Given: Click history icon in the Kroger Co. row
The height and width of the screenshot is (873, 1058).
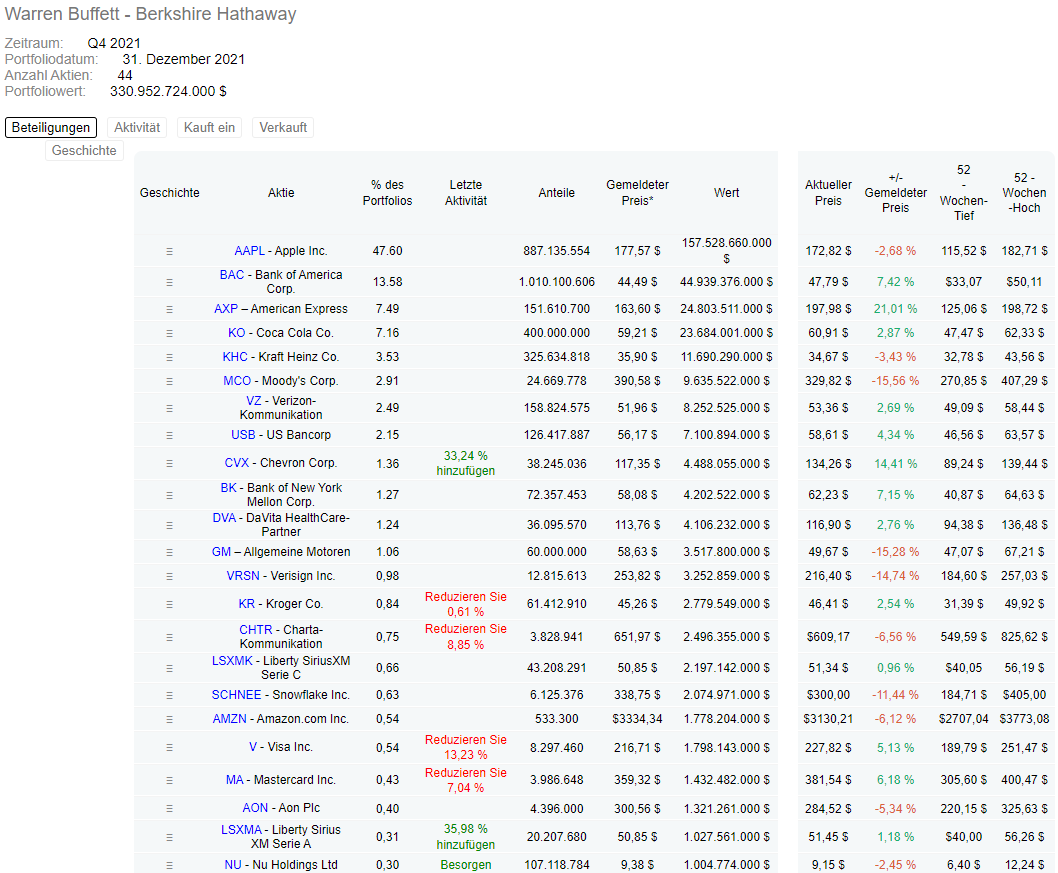Looking at the screenshot, I should [x=170, y=604].
